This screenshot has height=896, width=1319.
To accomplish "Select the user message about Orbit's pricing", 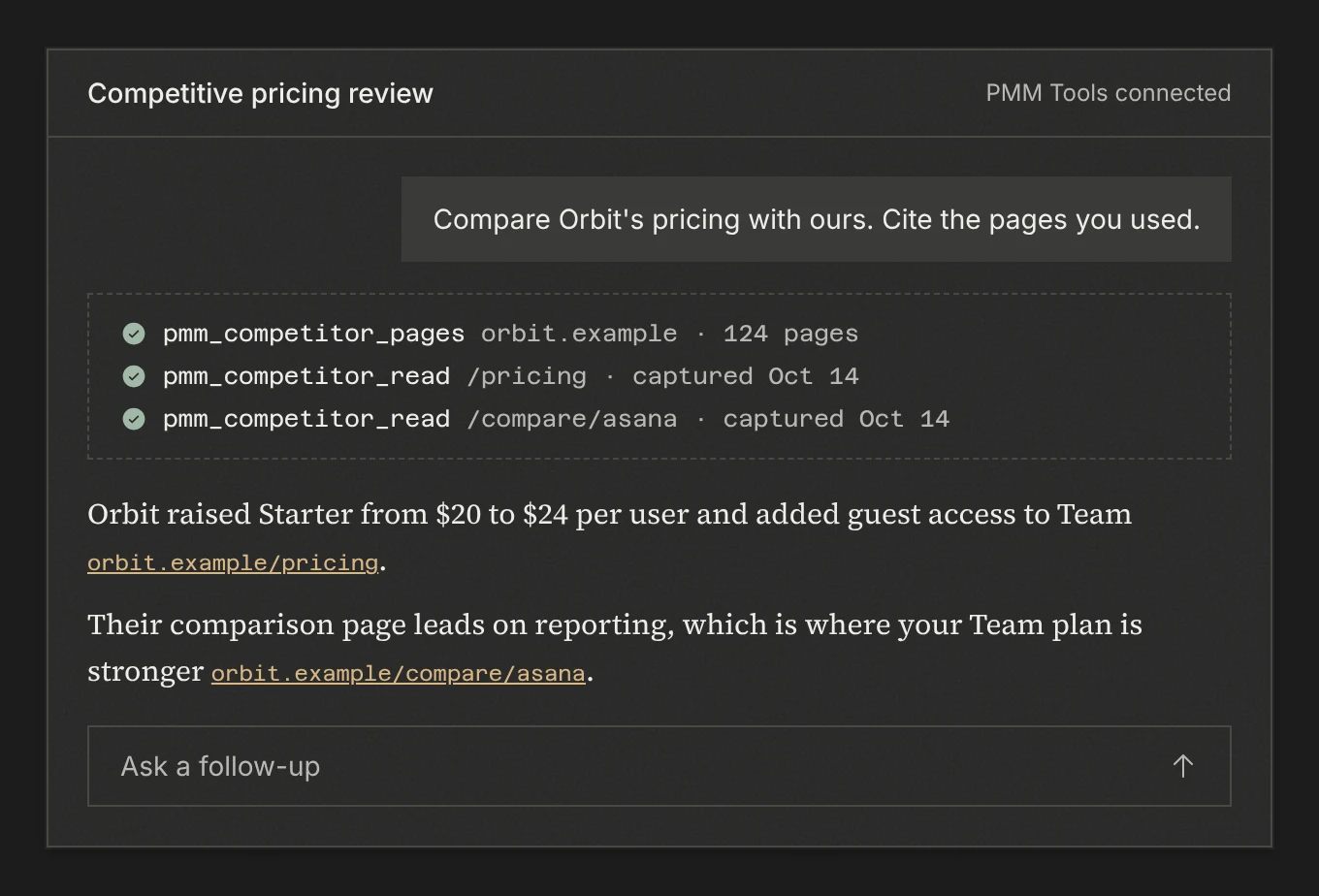I will pos(817,219).
